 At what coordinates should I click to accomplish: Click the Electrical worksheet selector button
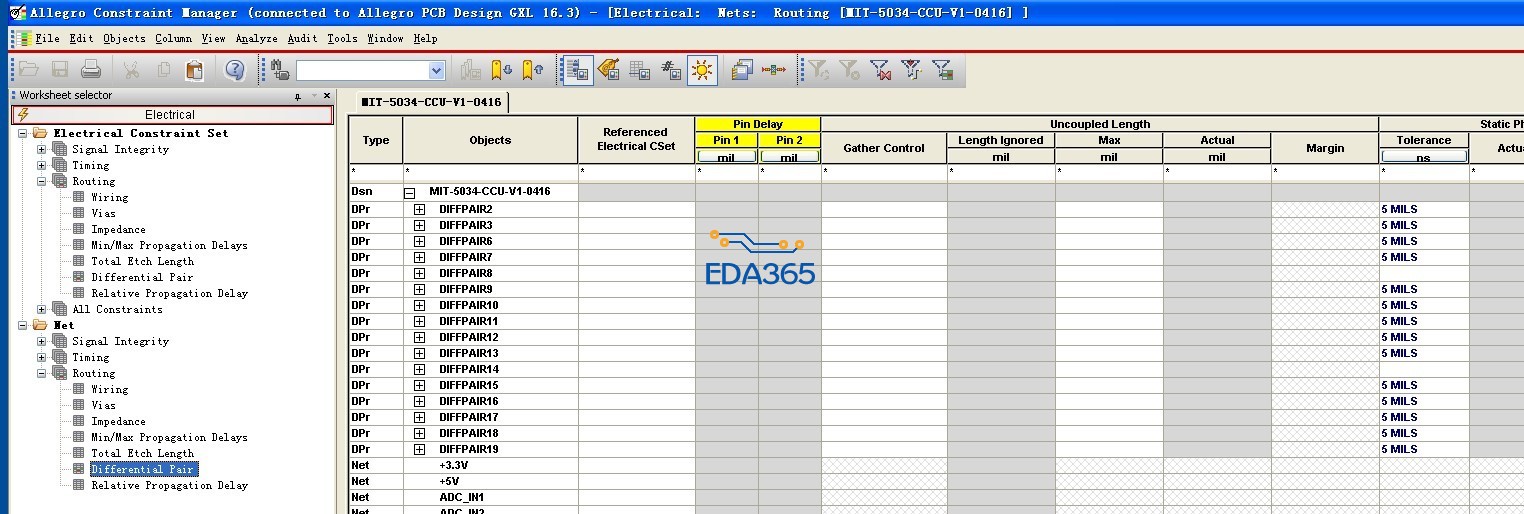pos(172,115)
